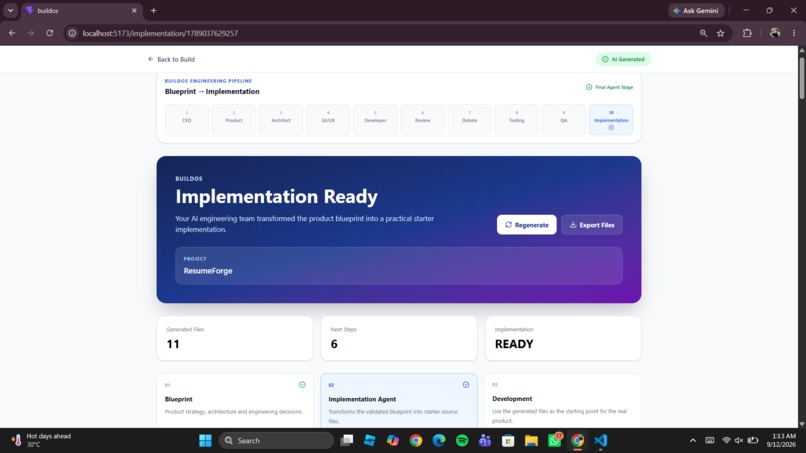Open the Chrome extensions puzzle icon
The width and height of the screenshot is (806, 453).
pyautogui.click(x=747, y=33)
